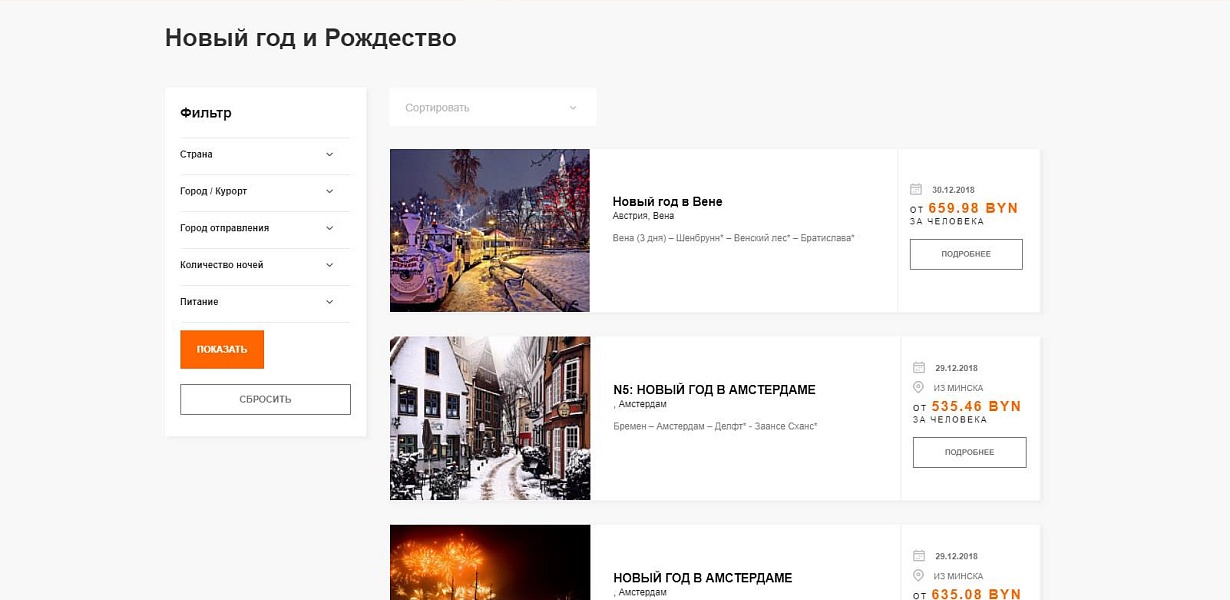This screenshot has width=1230, height=600.
Task: Open the Сортировать dropdown
Action: tap(493, 107)
